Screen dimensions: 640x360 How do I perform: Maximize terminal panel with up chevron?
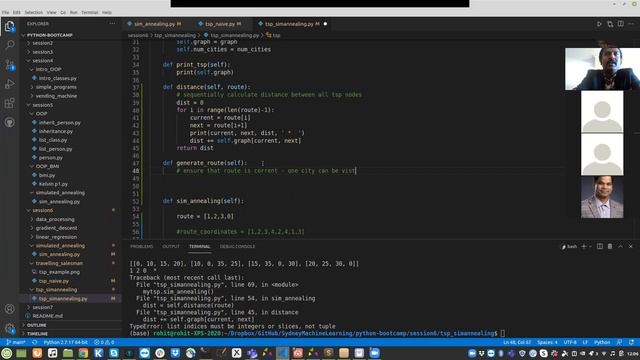[620, 246]
